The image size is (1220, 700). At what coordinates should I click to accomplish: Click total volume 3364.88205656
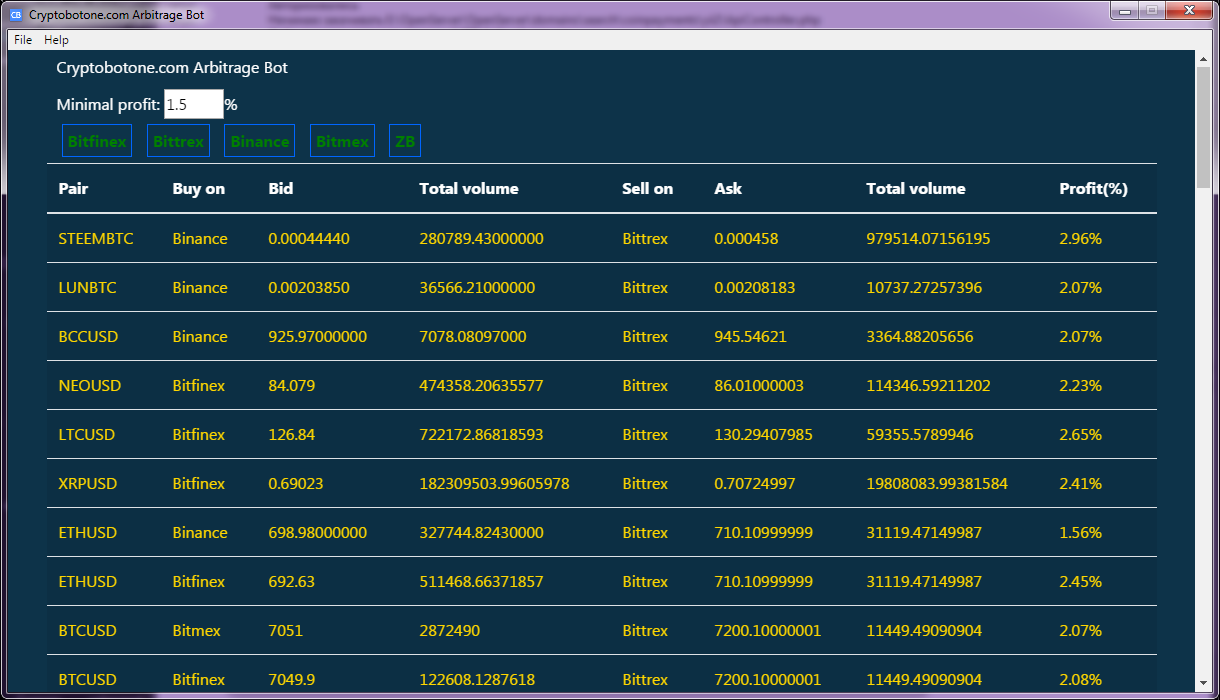point(920,337)
